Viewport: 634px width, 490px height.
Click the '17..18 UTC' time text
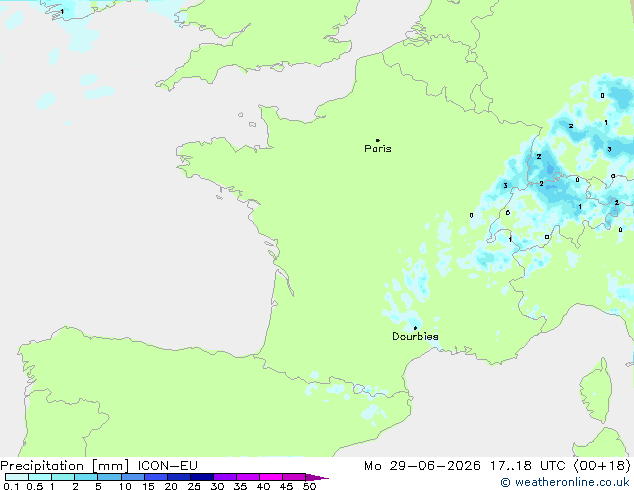click(528, 466)
